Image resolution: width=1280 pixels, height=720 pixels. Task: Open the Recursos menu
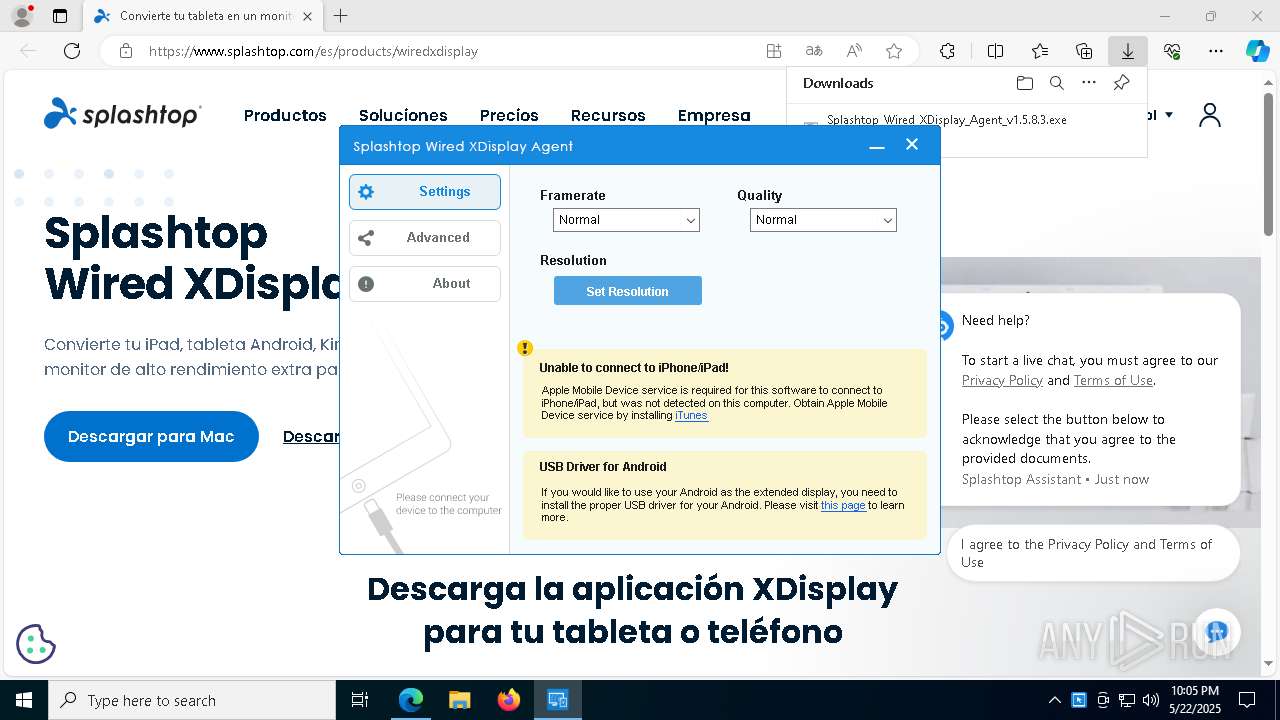pyautogui.click(x=608, y=115)
